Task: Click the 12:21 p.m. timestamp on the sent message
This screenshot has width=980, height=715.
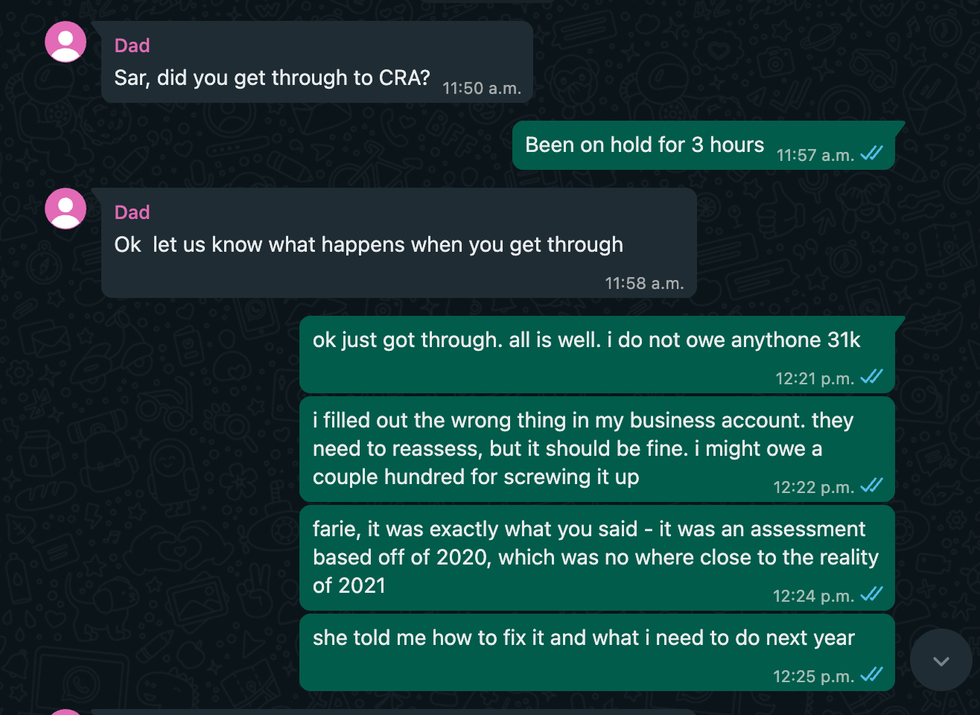Action: click(814, 378)
